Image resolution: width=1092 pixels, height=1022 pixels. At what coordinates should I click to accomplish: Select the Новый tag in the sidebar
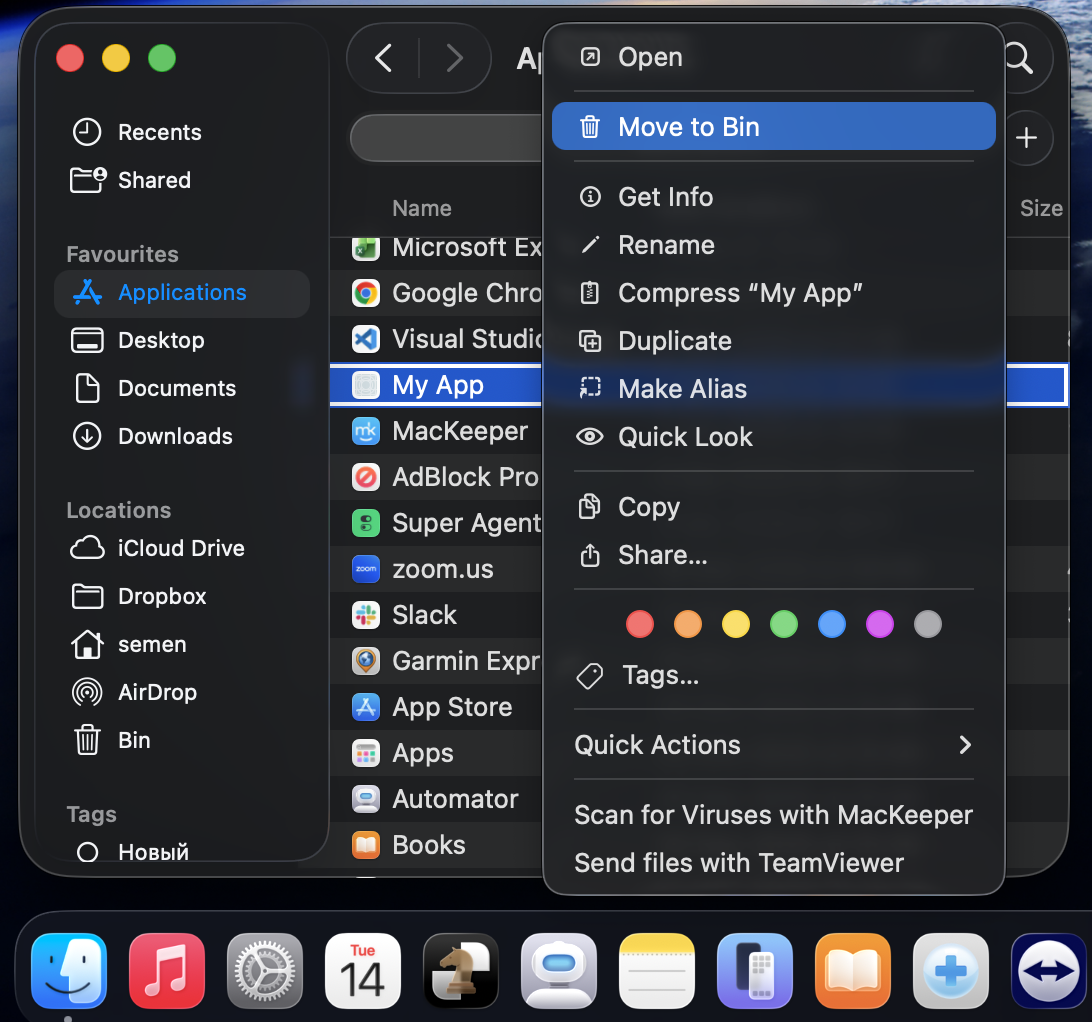pyautogui.click(x=132, y=851)
